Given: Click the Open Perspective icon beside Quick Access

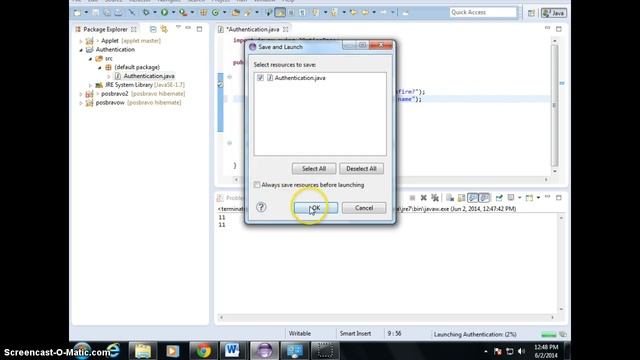Looking at the screenshot, I should tap(531, 13).
